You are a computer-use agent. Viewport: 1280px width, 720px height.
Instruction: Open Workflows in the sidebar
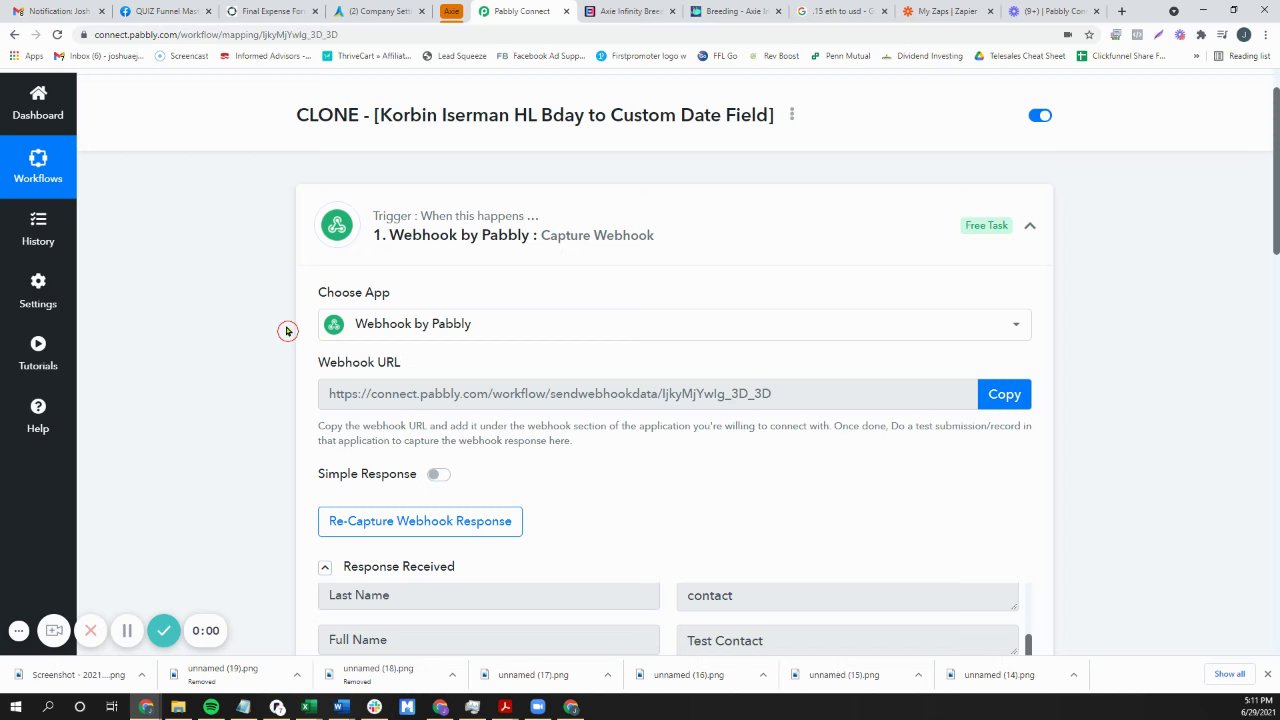38,166
